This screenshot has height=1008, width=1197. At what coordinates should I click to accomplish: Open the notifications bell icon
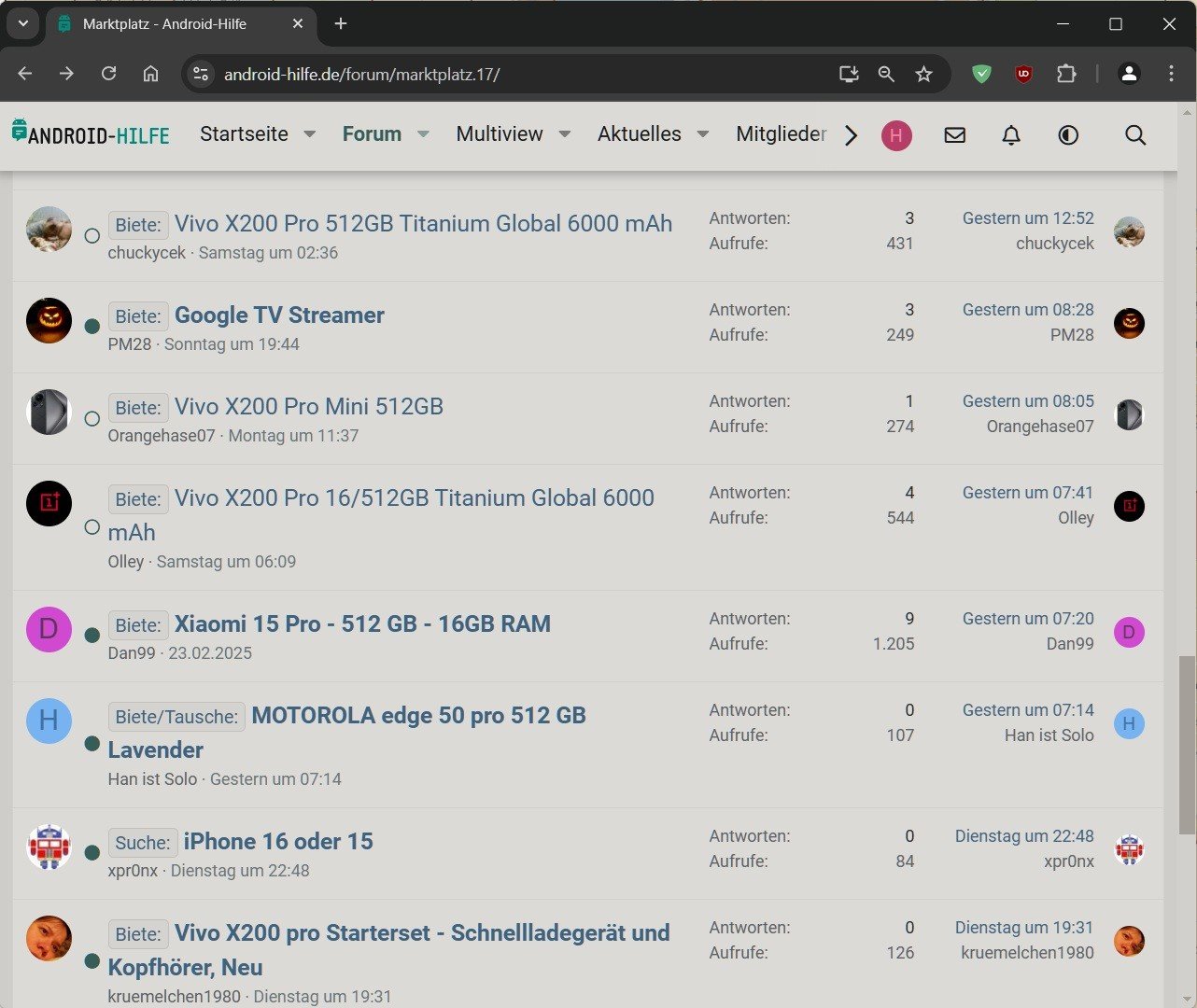click(x=1011, y=135)
